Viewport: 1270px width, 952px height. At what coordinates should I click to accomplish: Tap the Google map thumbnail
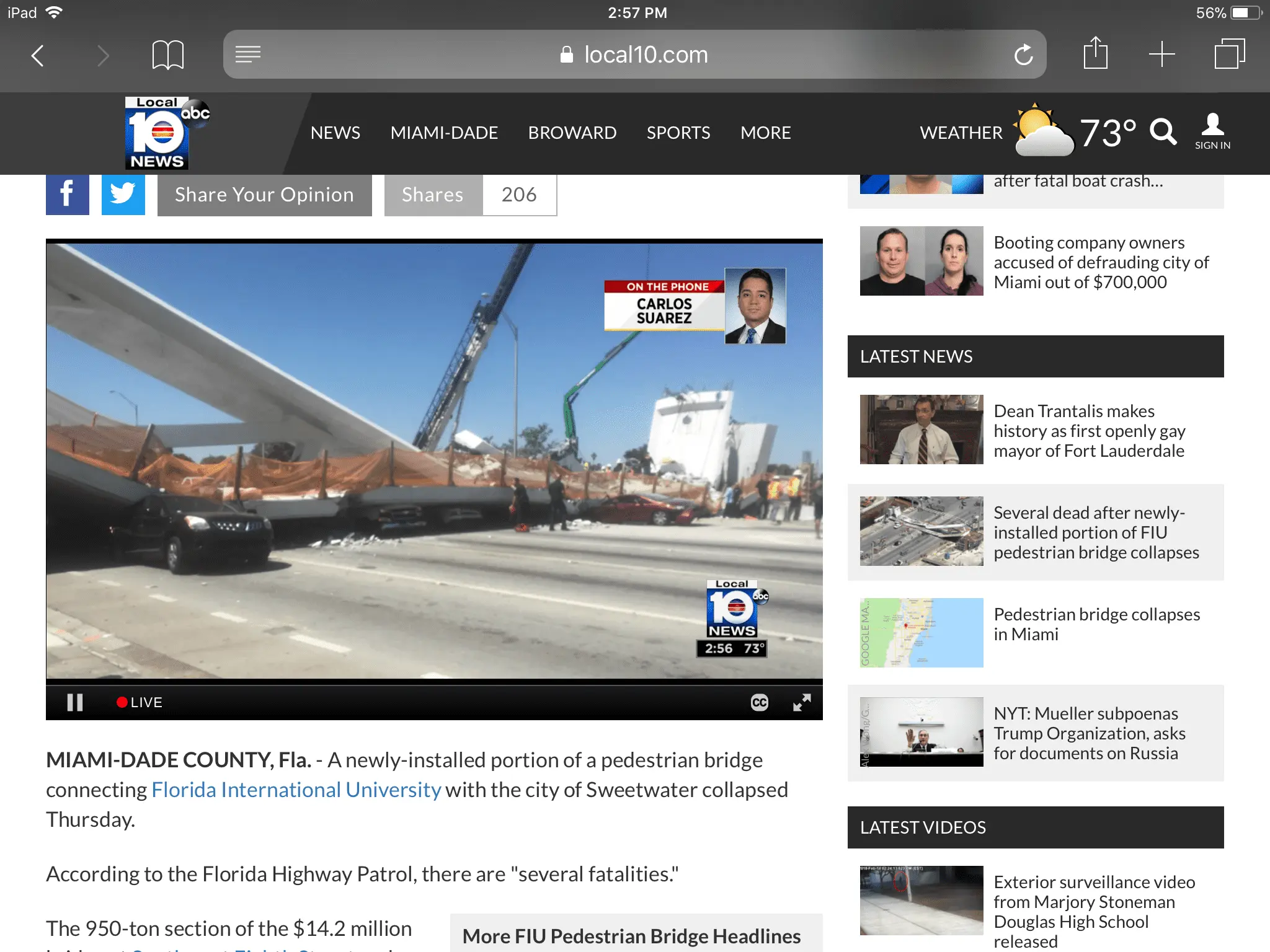921,633
